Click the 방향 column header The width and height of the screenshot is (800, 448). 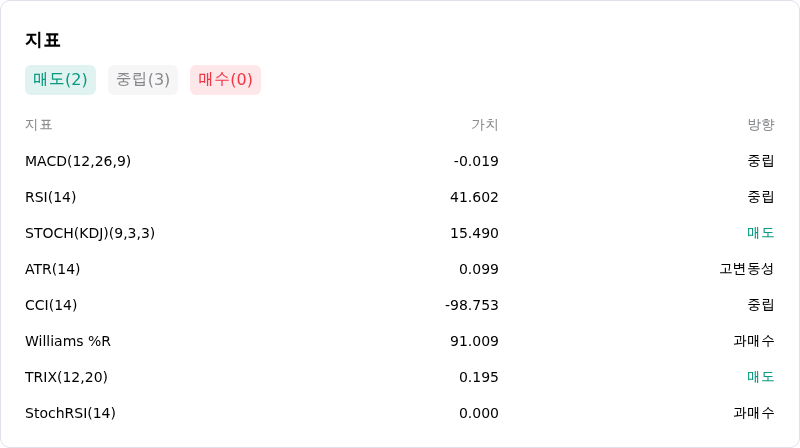761,125
